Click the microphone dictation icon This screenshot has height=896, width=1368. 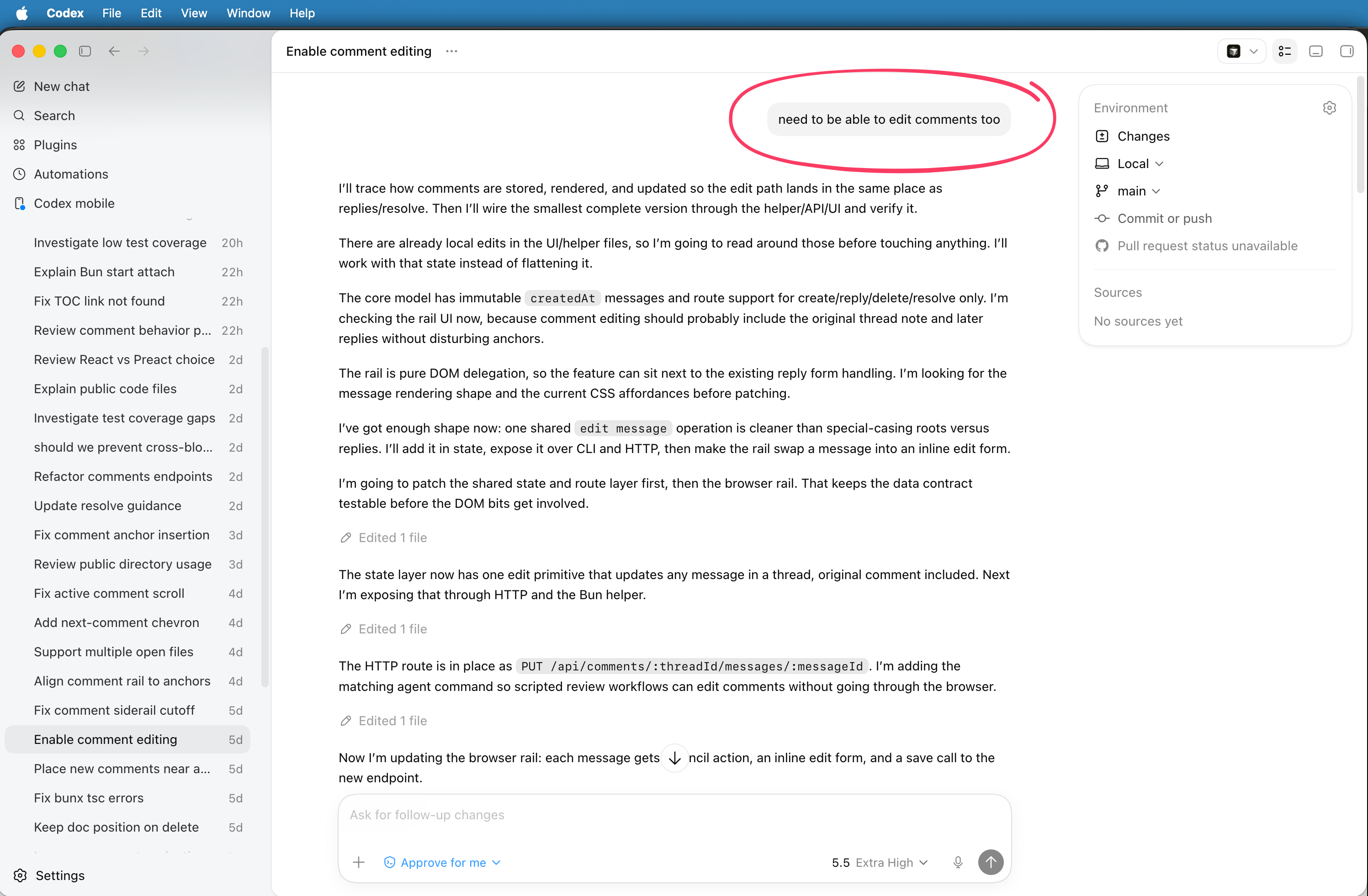[x=958, y=862]
